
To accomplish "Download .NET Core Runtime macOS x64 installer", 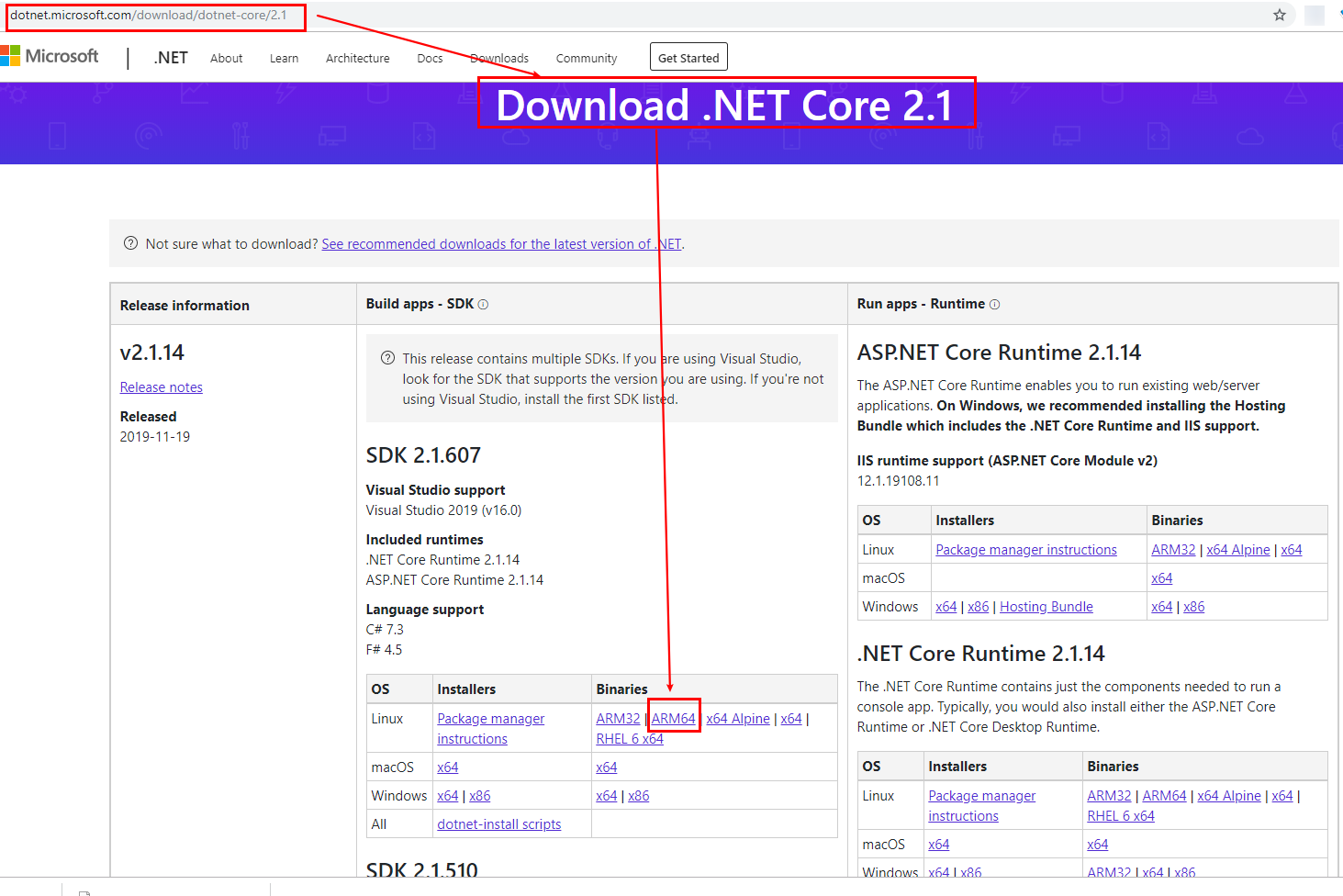I will click(x=939, y=845).
